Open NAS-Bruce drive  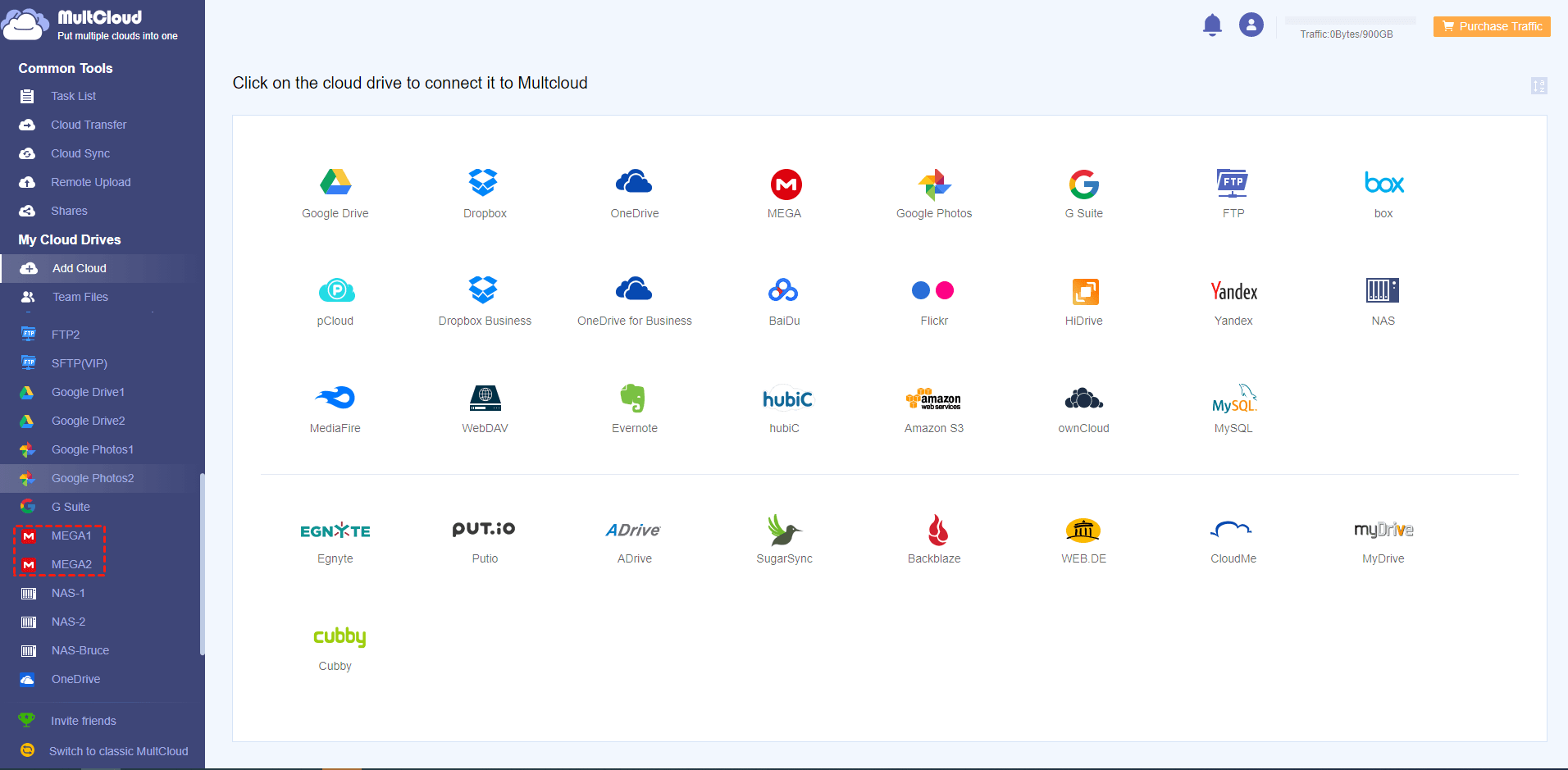pyautogui.click(x=80, y=650)
